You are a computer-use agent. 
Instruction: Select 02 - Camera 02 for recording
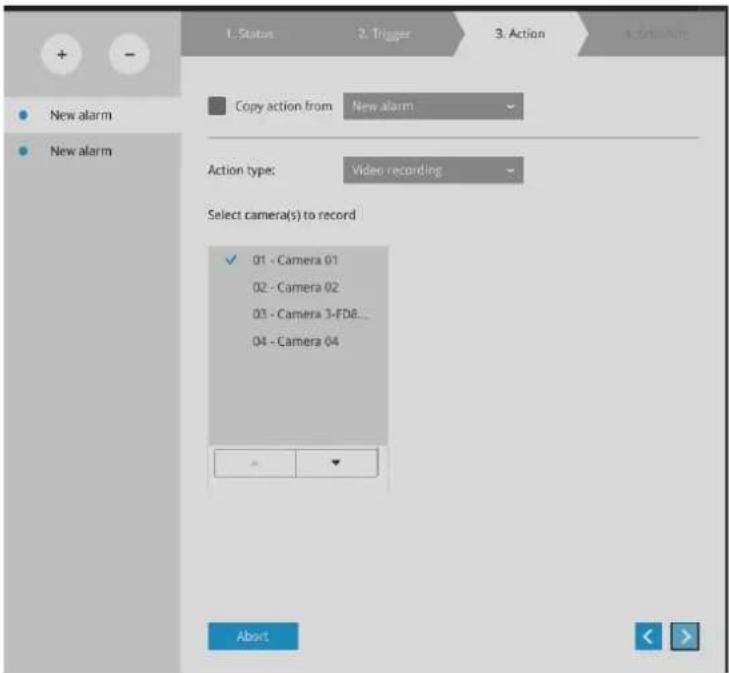(x=296, y=287)
